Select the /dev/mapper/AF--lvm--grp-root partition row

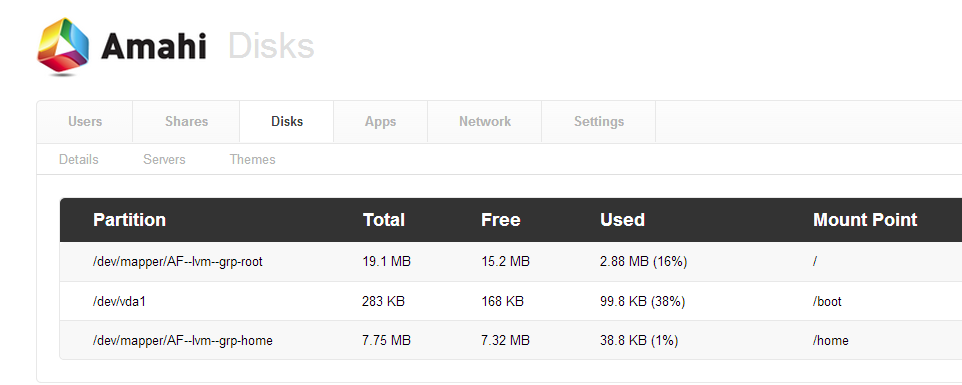click(x=510, y=262)
